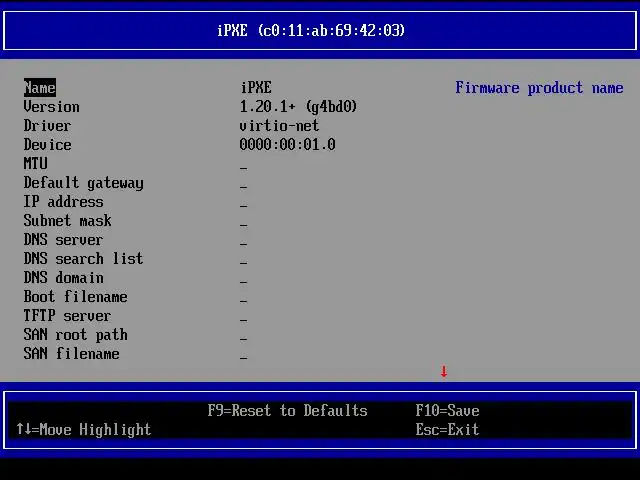Select the MTU setting row
Viewport: 640px width, 480px height.
coord(36,164)
